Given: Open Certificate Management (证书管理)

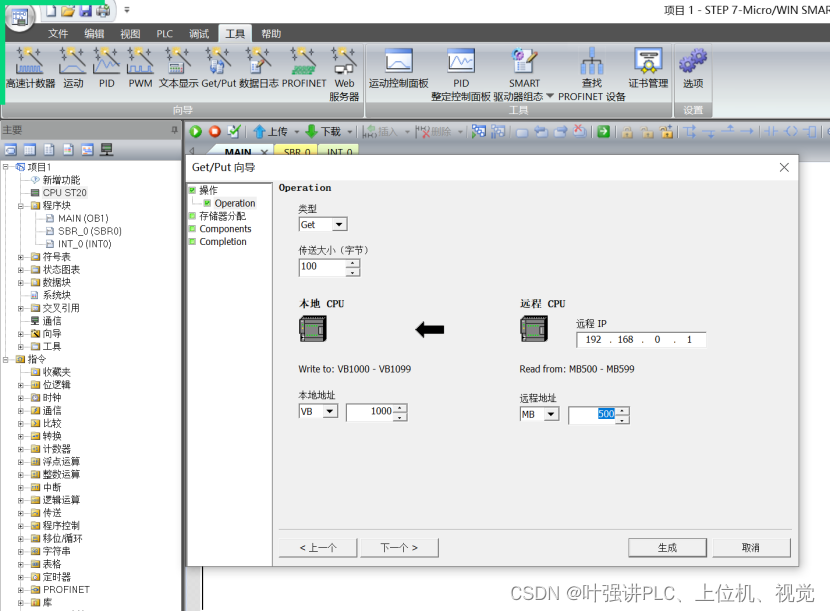Looking at the screenshot, I should point(648,67).
